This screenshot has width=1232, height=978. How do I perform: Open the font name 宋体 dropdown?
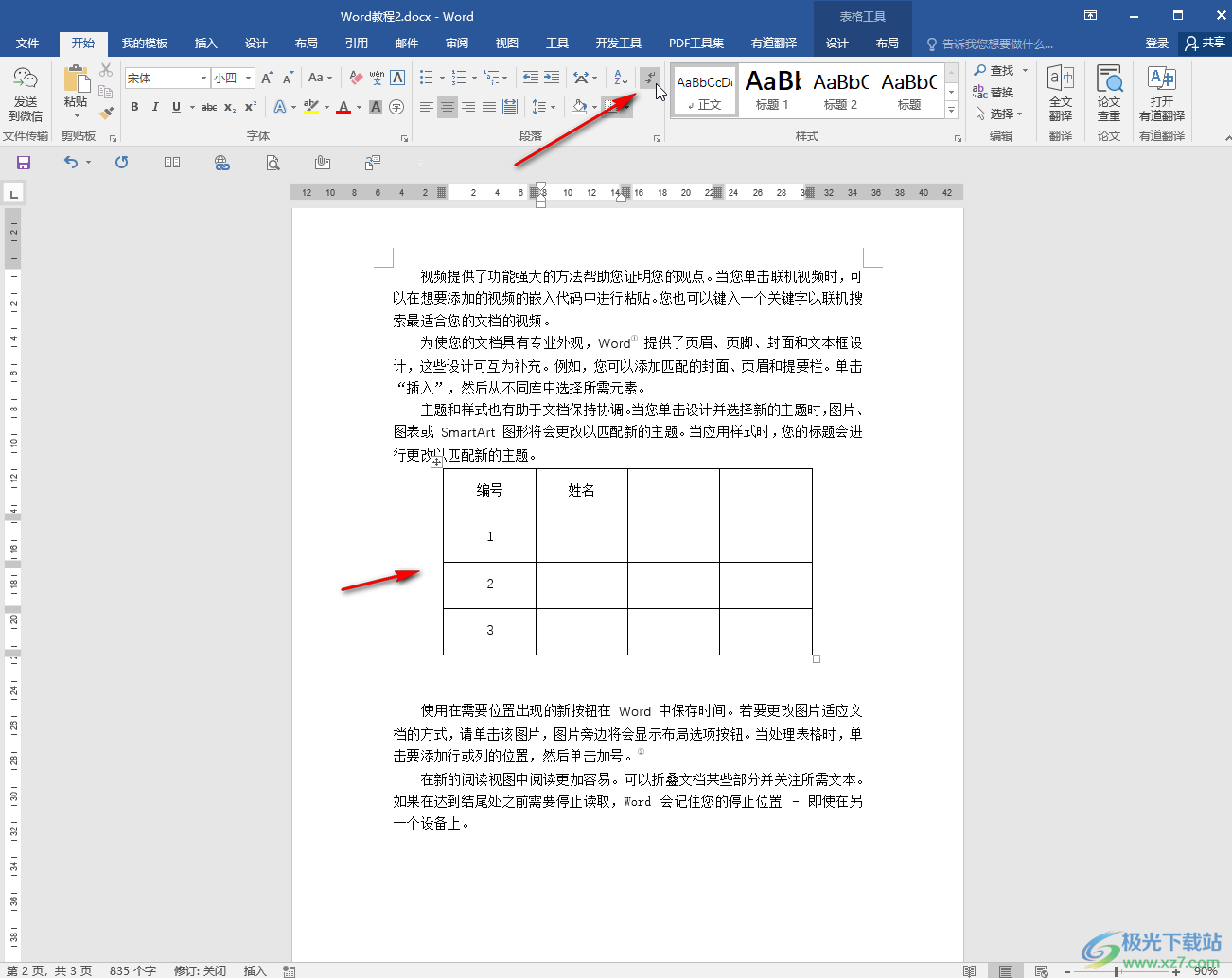[x=203, y=78]
